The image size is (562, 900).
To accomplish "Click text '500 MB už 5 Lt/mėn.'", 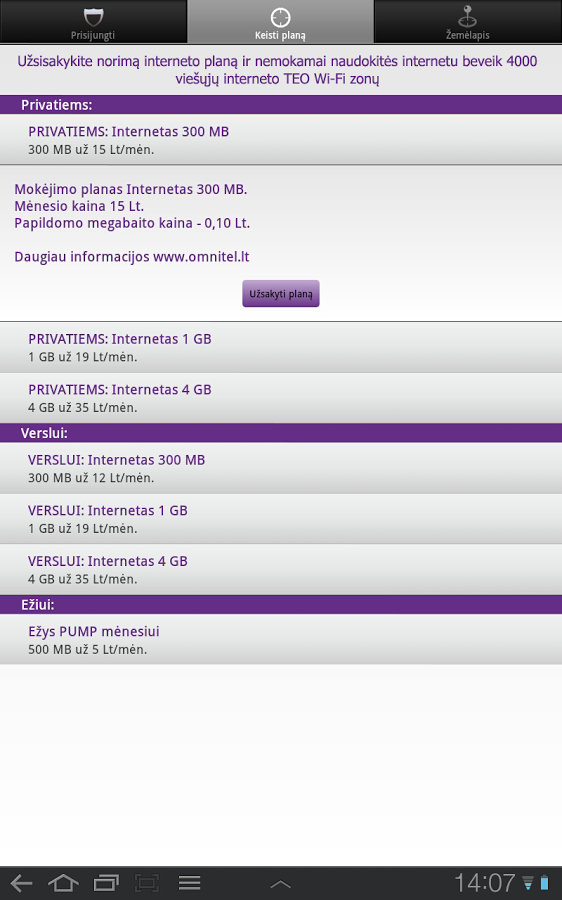I will point(88,649).
